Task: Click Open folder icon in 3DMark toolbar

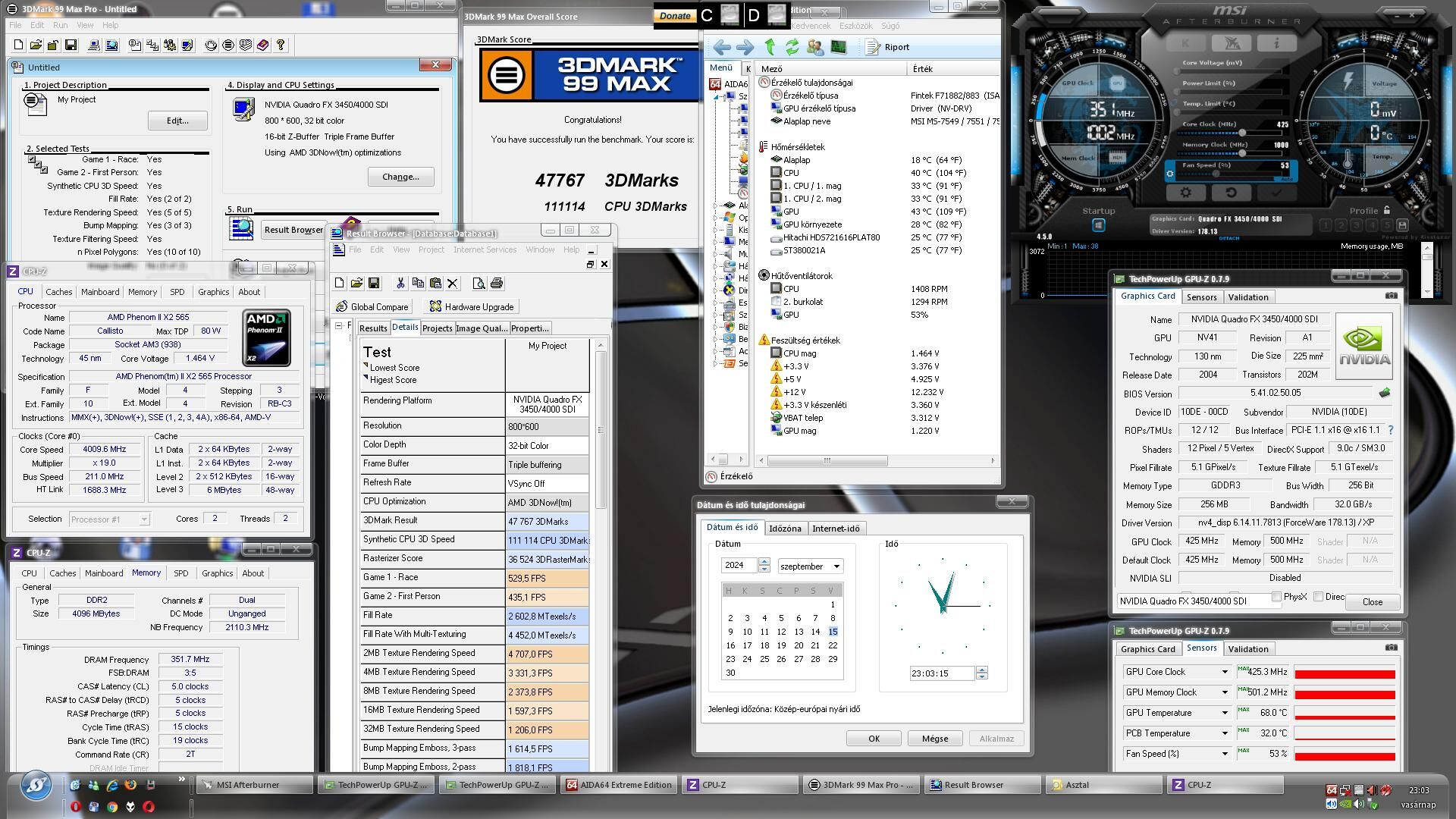Action: click(36, 45)
